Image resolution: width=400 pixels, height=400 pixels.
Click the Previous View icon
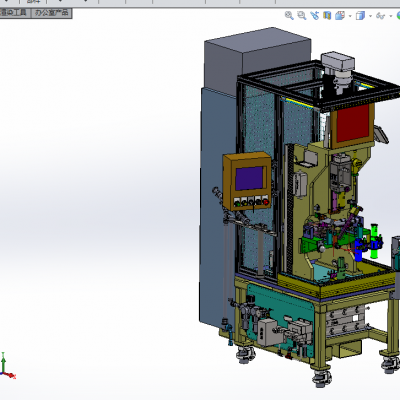click(x=314, y=15)
